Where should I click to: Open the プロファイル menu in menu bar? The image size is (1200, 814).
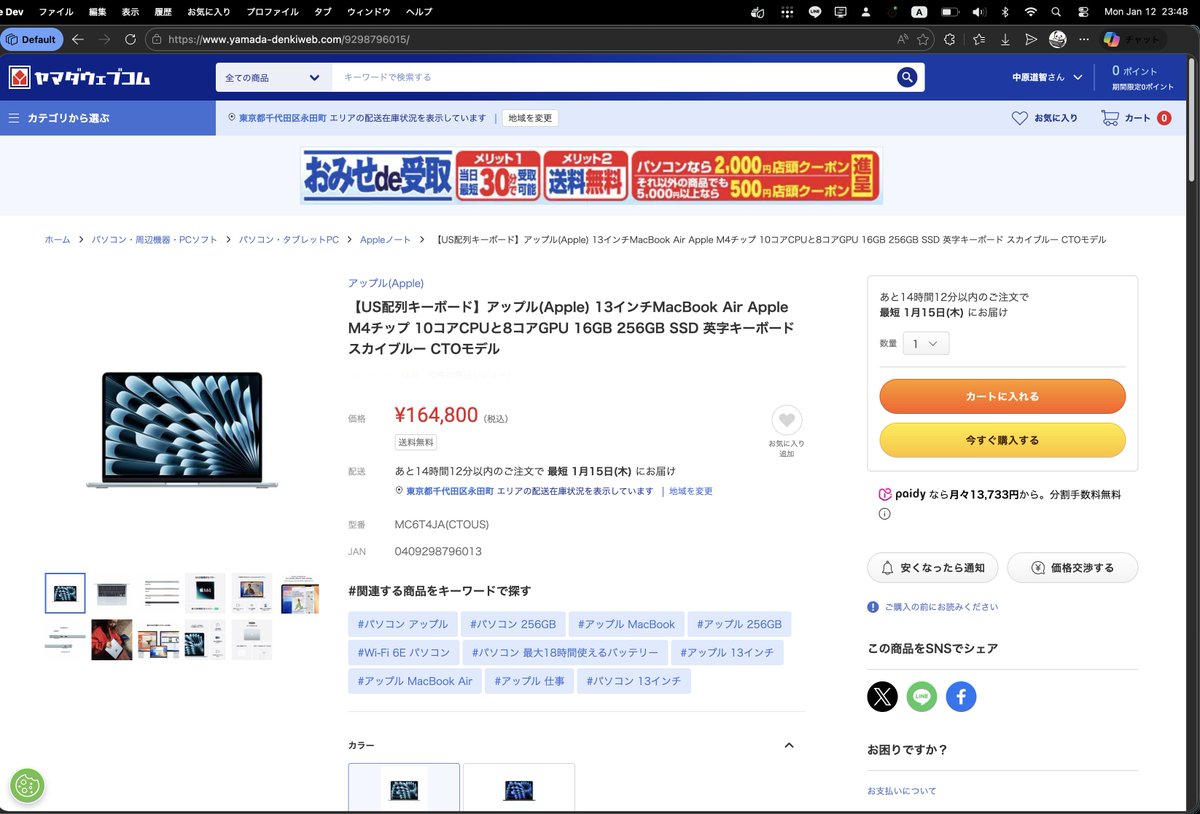[x=272, y=12]
